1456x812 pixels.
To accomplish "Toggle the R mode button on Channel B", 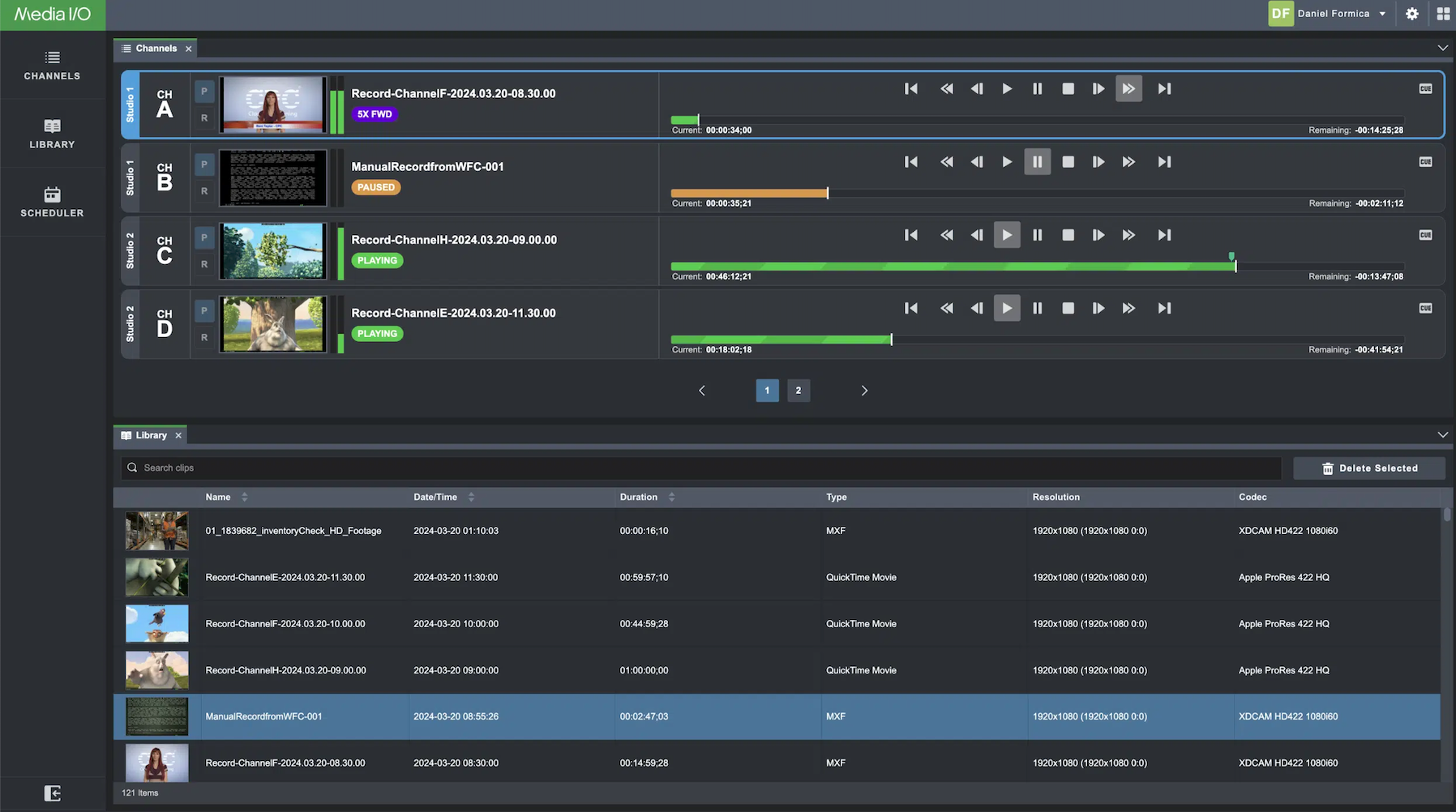I will pyautogui.click(x=204, y=191).
